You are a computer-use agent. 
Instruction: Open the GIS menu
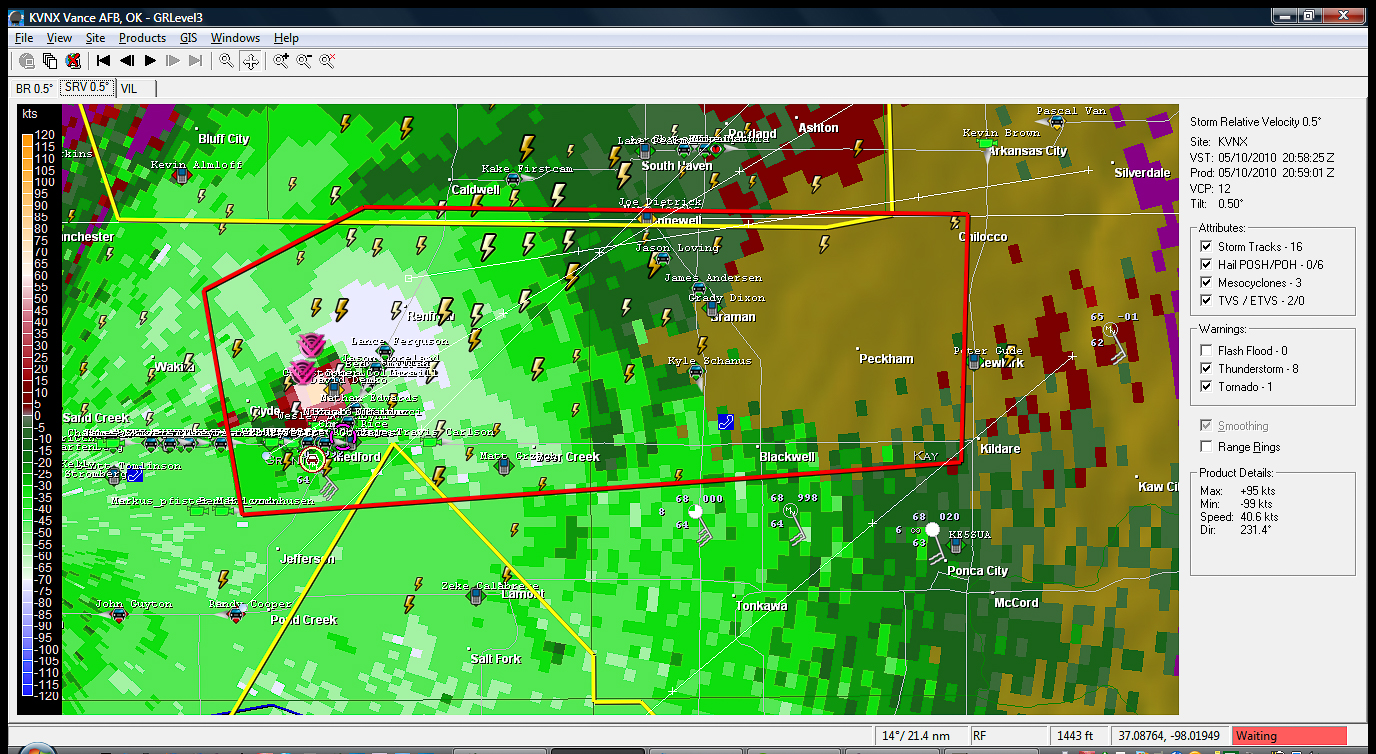[x=188, y=38]
